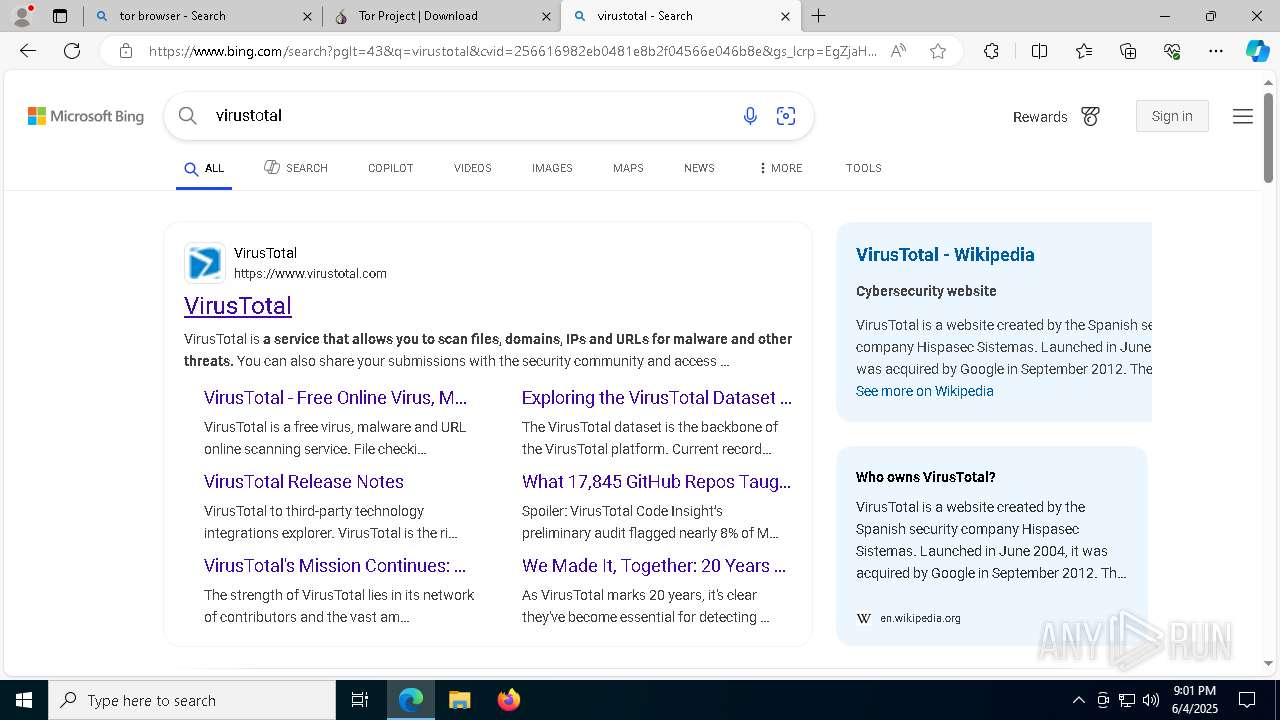Viewport: 1280px width, 720px height.
Task: Open 'We Made It, Together: 20 Years' link
Action: (x=654, y=566)
